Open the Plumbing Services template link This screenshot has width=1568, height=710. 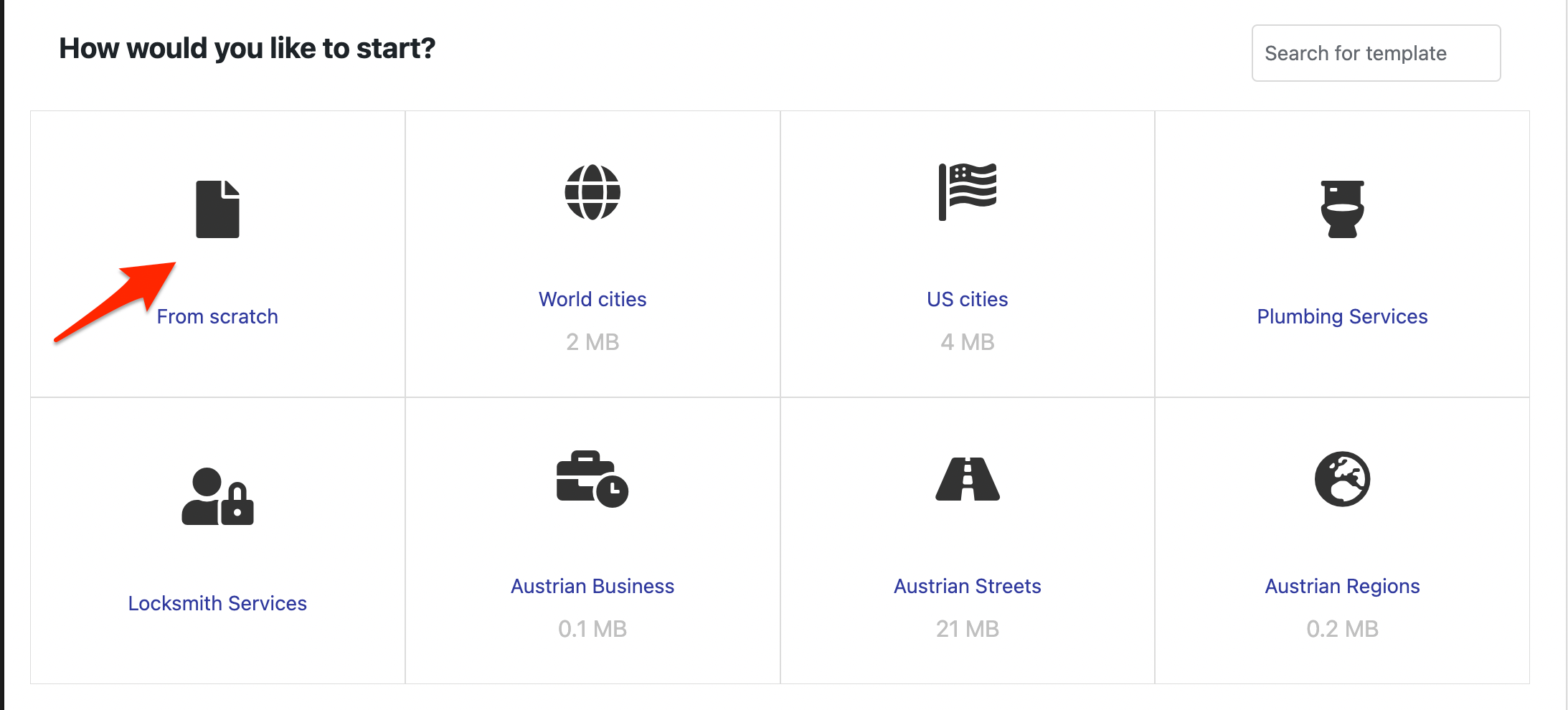pos(1342,316)
